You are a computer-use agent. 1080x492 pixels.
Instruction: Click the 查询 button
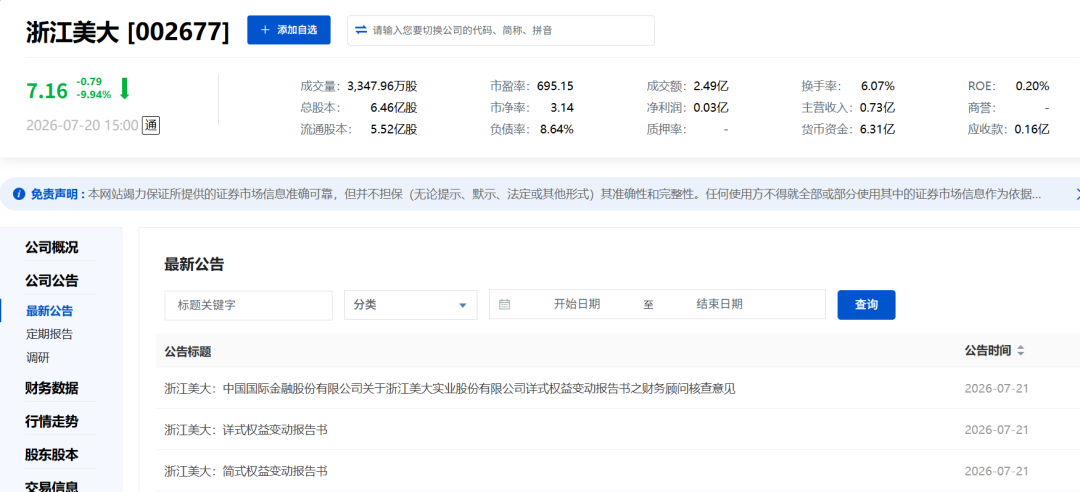point(866,305)
